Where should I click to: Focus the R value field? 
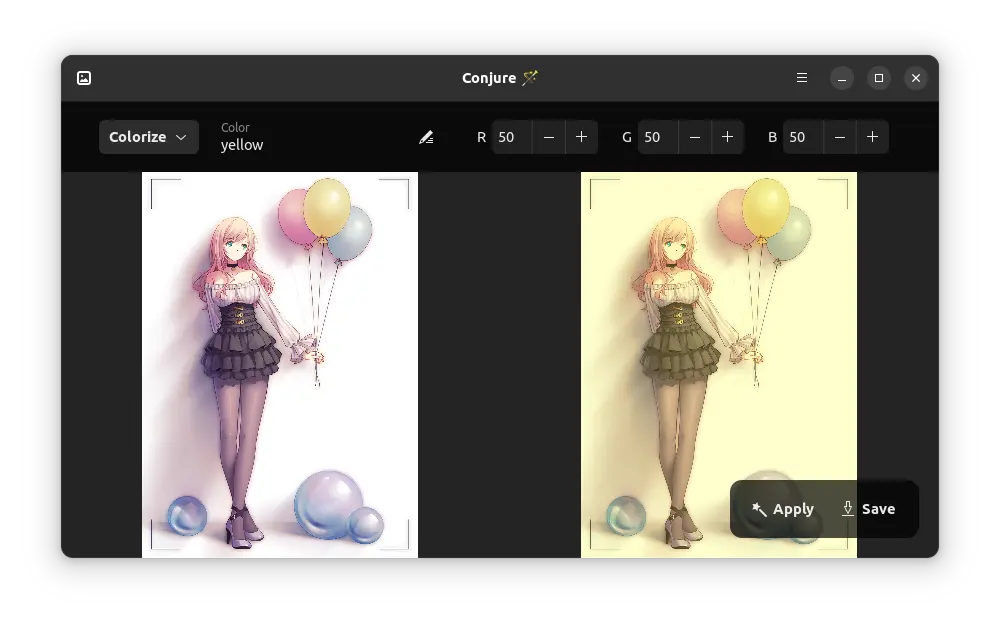coord(510,137)
